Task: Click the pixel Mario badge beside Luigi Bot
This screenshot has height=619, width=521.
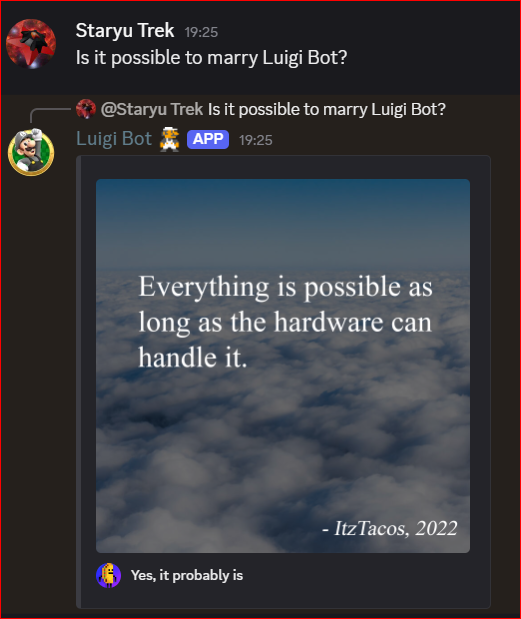Action: pyautogui.click(x=169, y=139)
